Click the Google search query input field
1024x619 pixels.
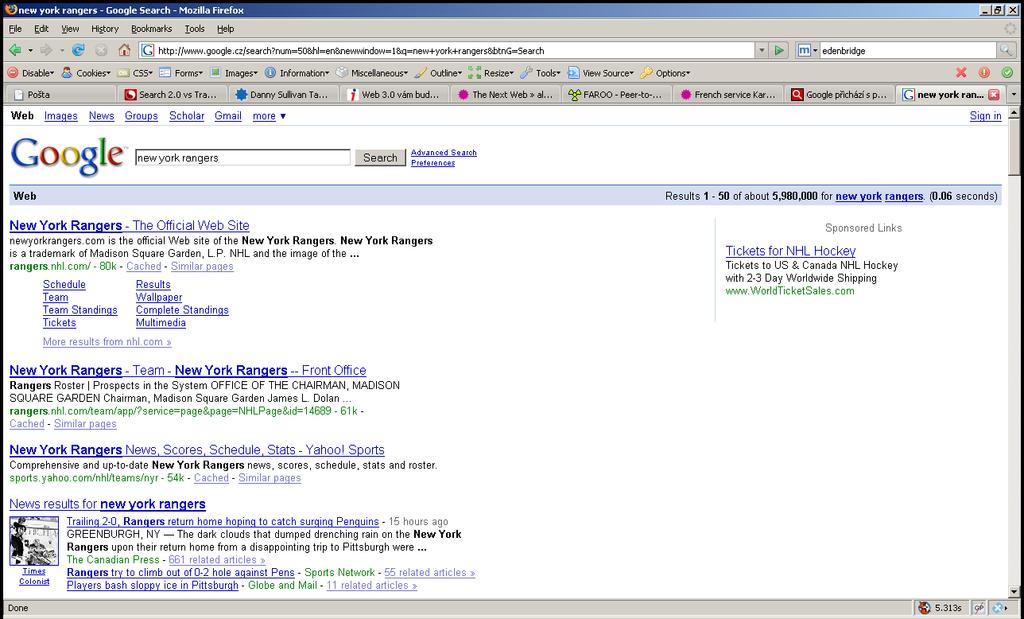coord(243,157)
